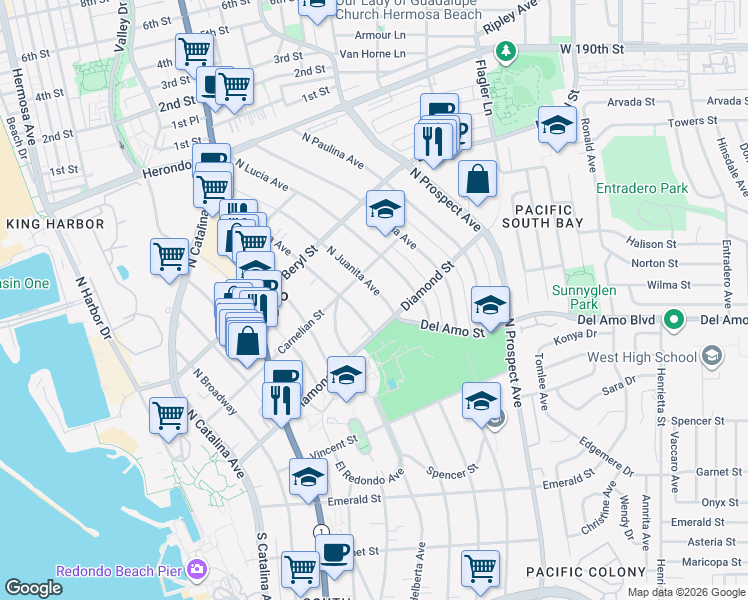This screenshot has width=748, height=600.
Task: Select the Sunnyglen Park label
Action: coord(584,297)
